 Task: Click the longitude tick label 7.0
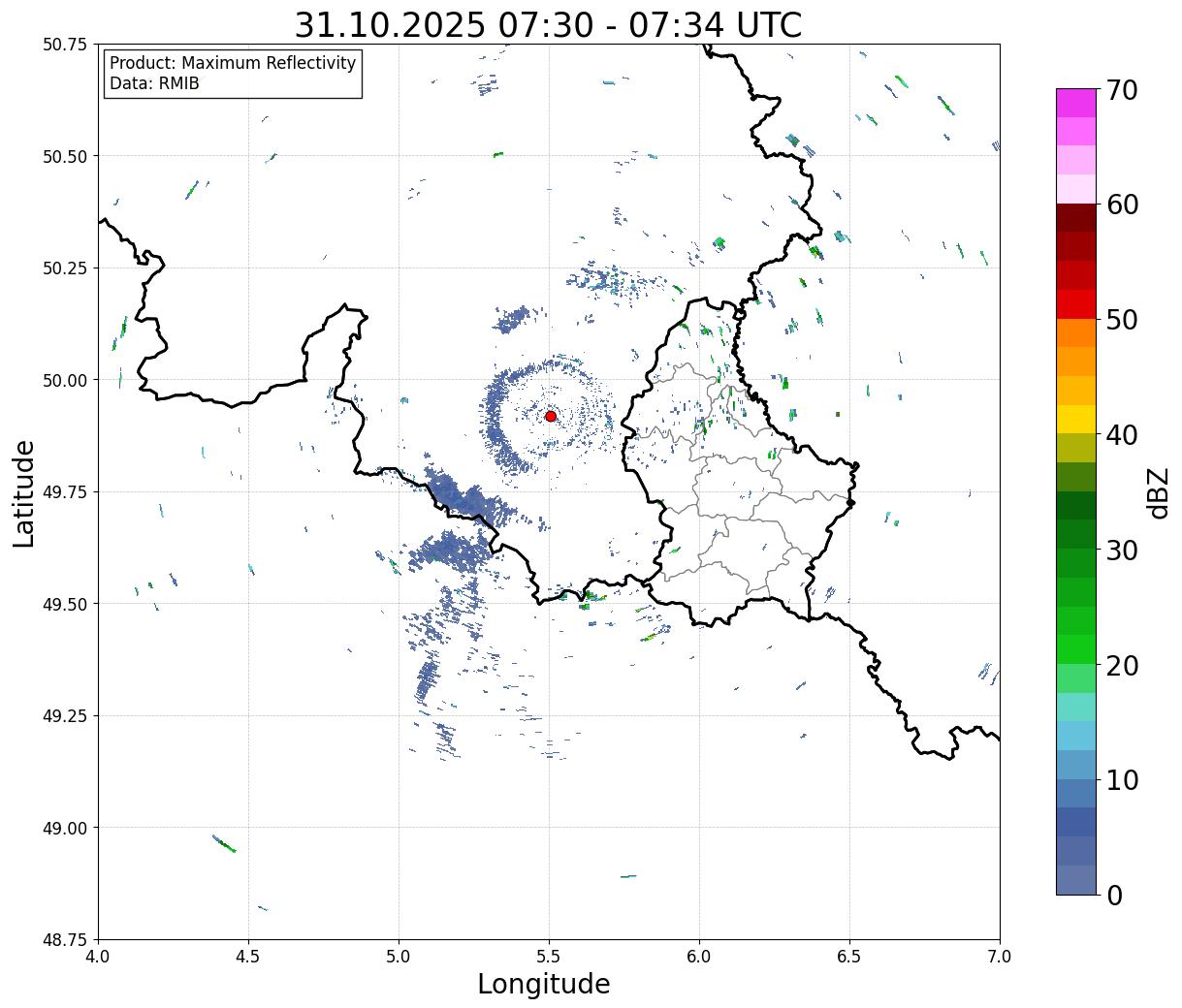1000,957
